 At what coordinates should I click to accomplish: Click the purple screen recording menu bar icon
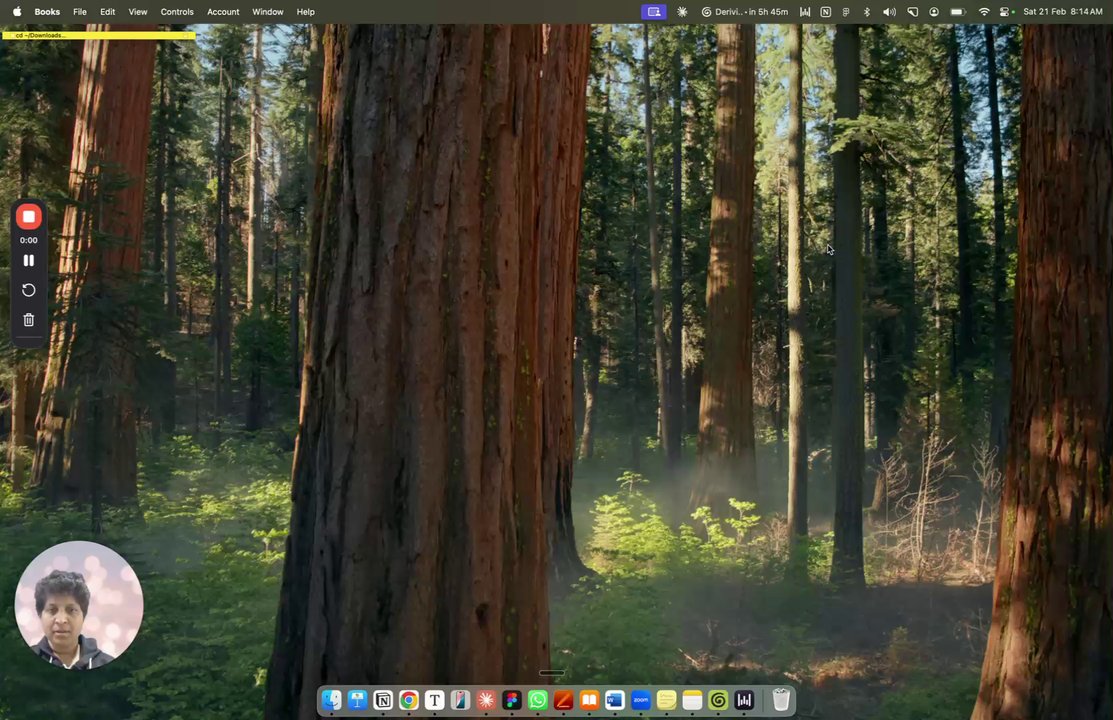(x=654, y=11)
